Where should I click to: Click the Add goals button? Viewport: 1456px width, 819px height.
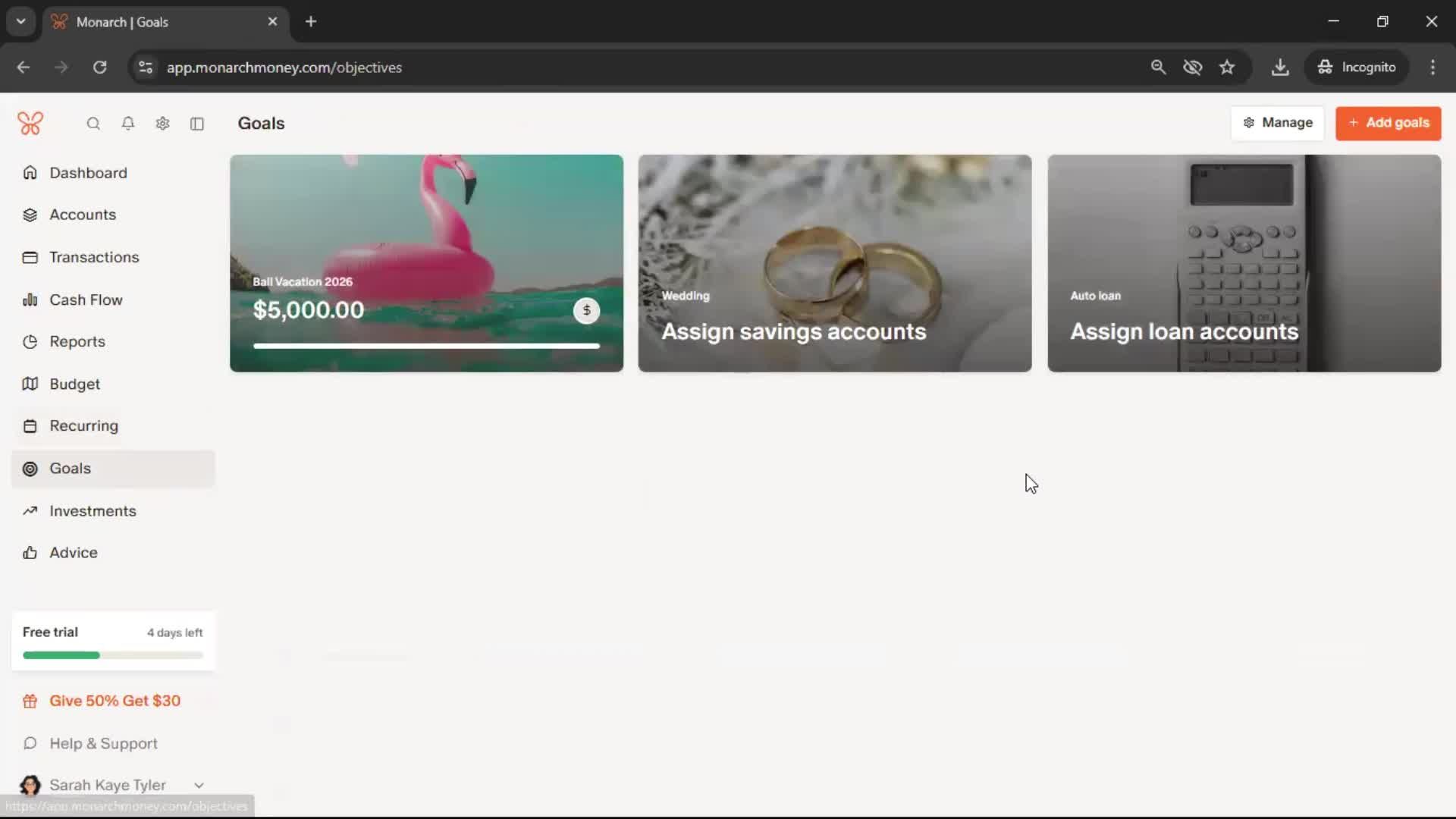(1388, 123)
